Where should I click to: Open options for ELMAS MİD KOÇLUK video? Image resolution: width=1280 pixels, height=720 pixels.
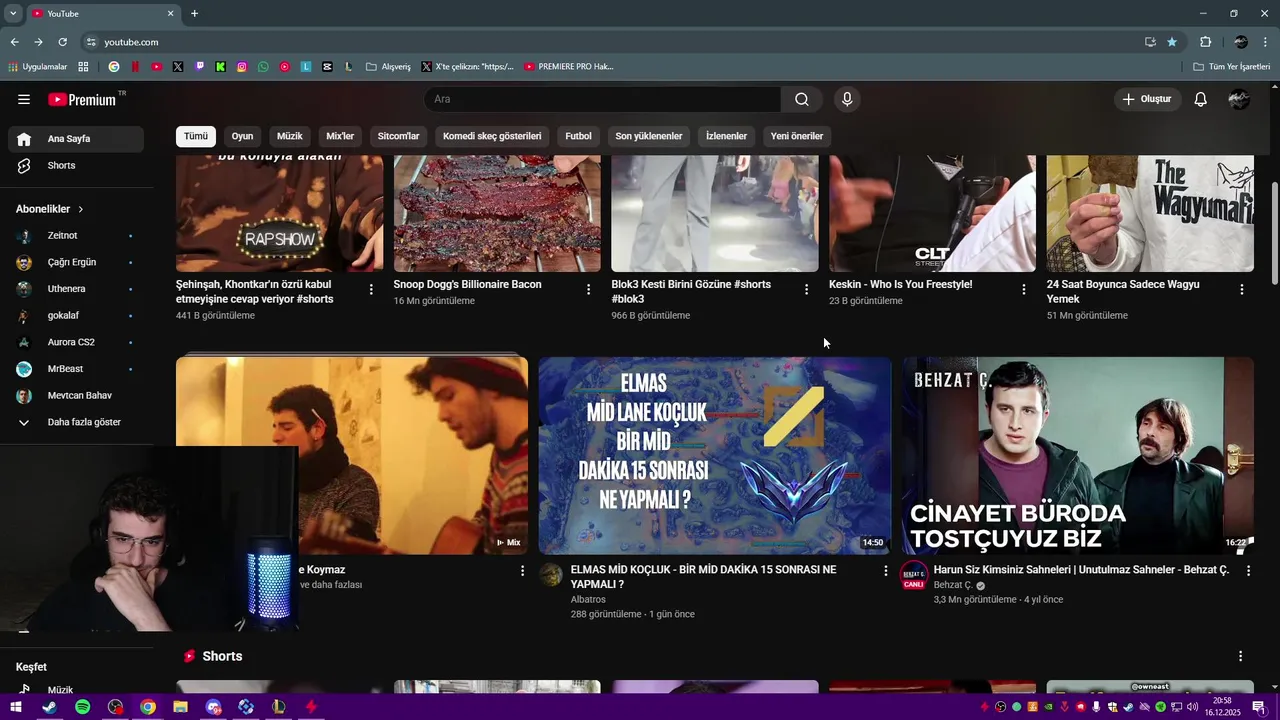coord(885,570)
